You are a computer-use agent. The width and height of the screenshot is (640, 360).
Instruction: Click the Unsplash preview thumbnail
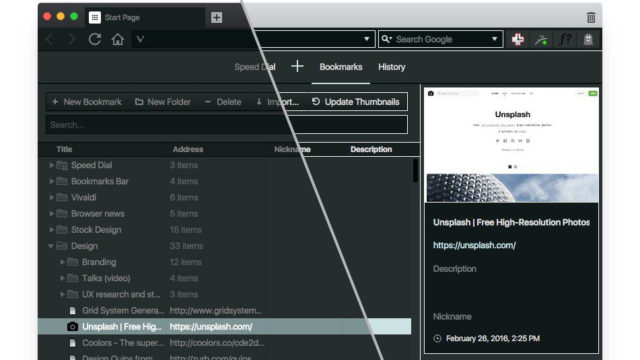(512, 145)
